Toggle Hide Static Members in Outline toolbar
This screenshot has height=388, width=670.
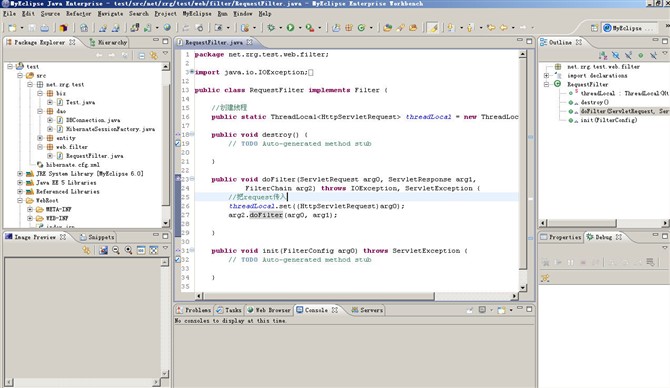[x=628, y=56]
